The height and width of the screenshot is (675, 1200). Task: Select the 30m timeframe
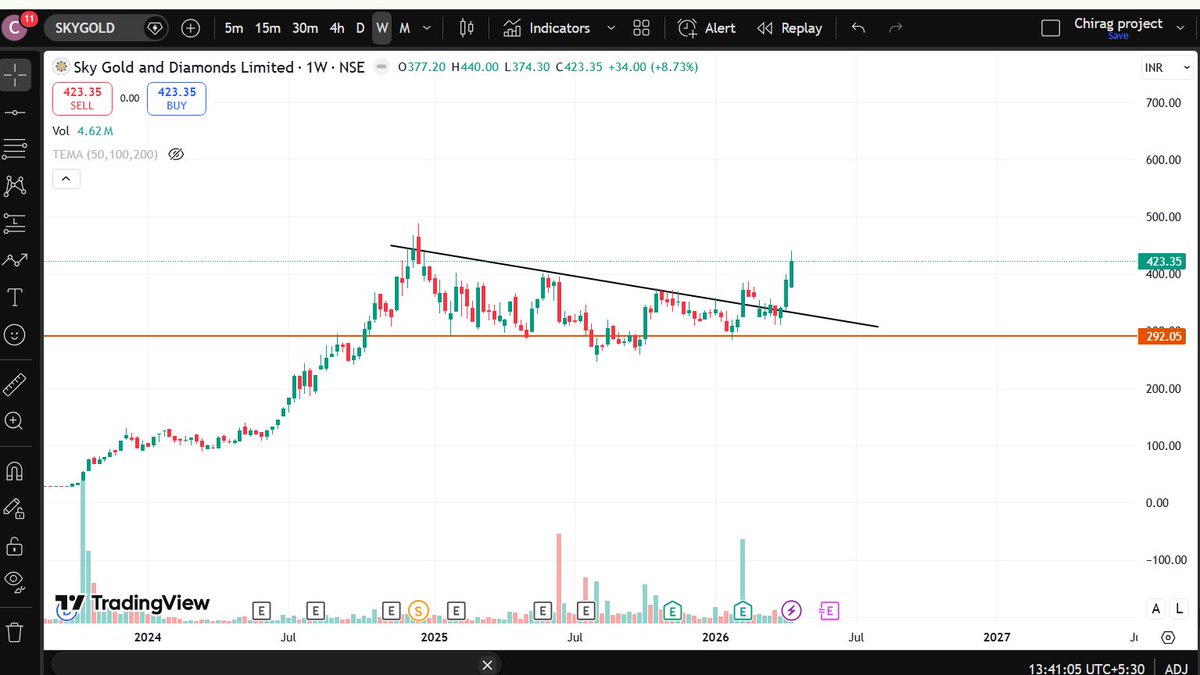[305, 28]
